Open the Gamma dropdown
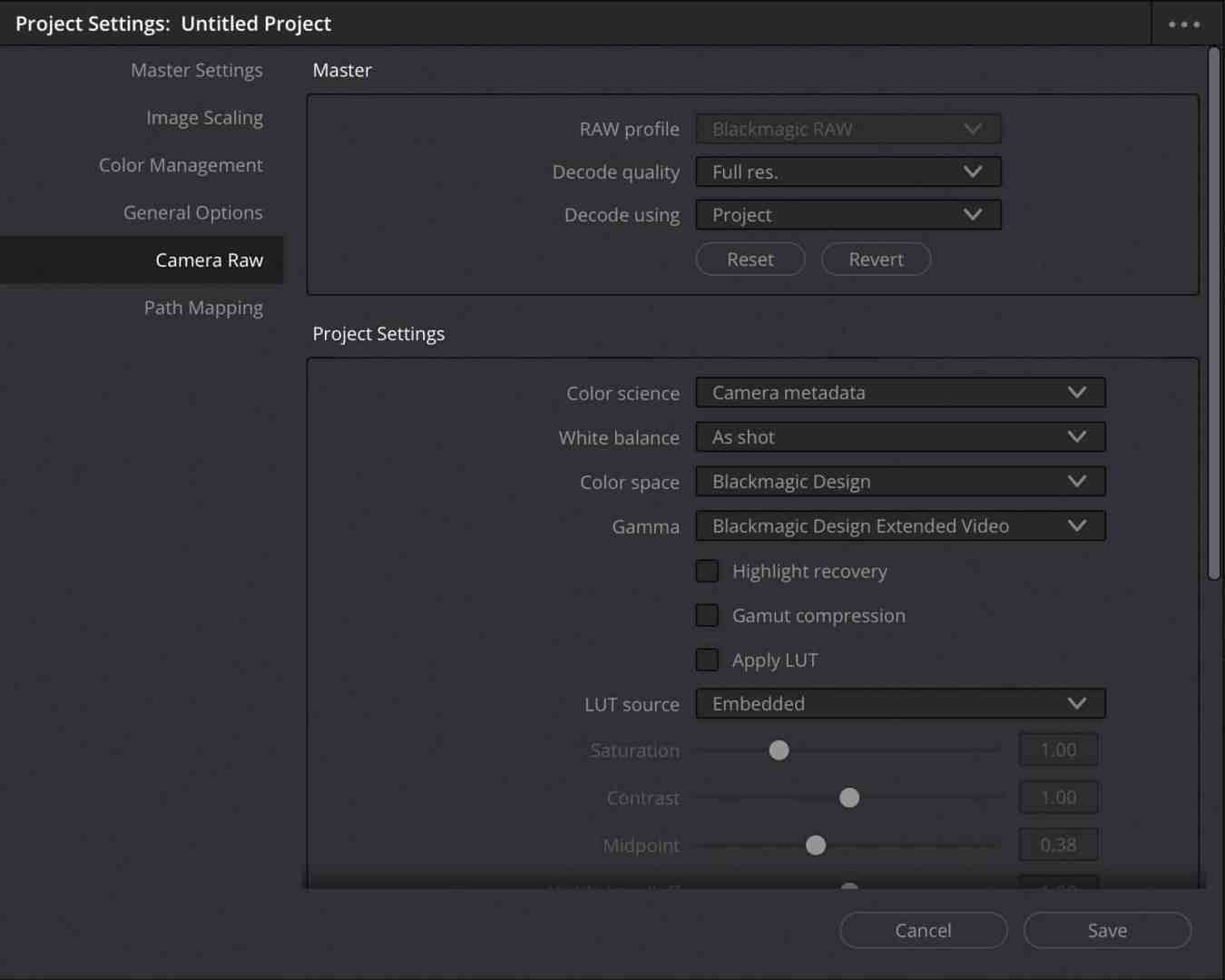Screen dimensions: 1225x980 click(899, 525)
